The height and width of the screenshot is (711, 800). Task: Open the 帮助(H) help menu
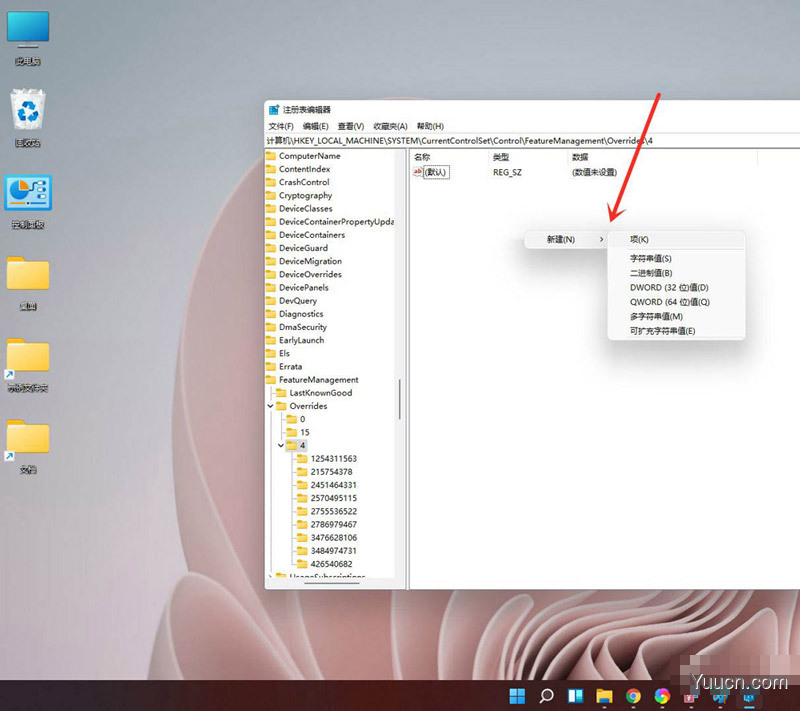pos(430,126)
